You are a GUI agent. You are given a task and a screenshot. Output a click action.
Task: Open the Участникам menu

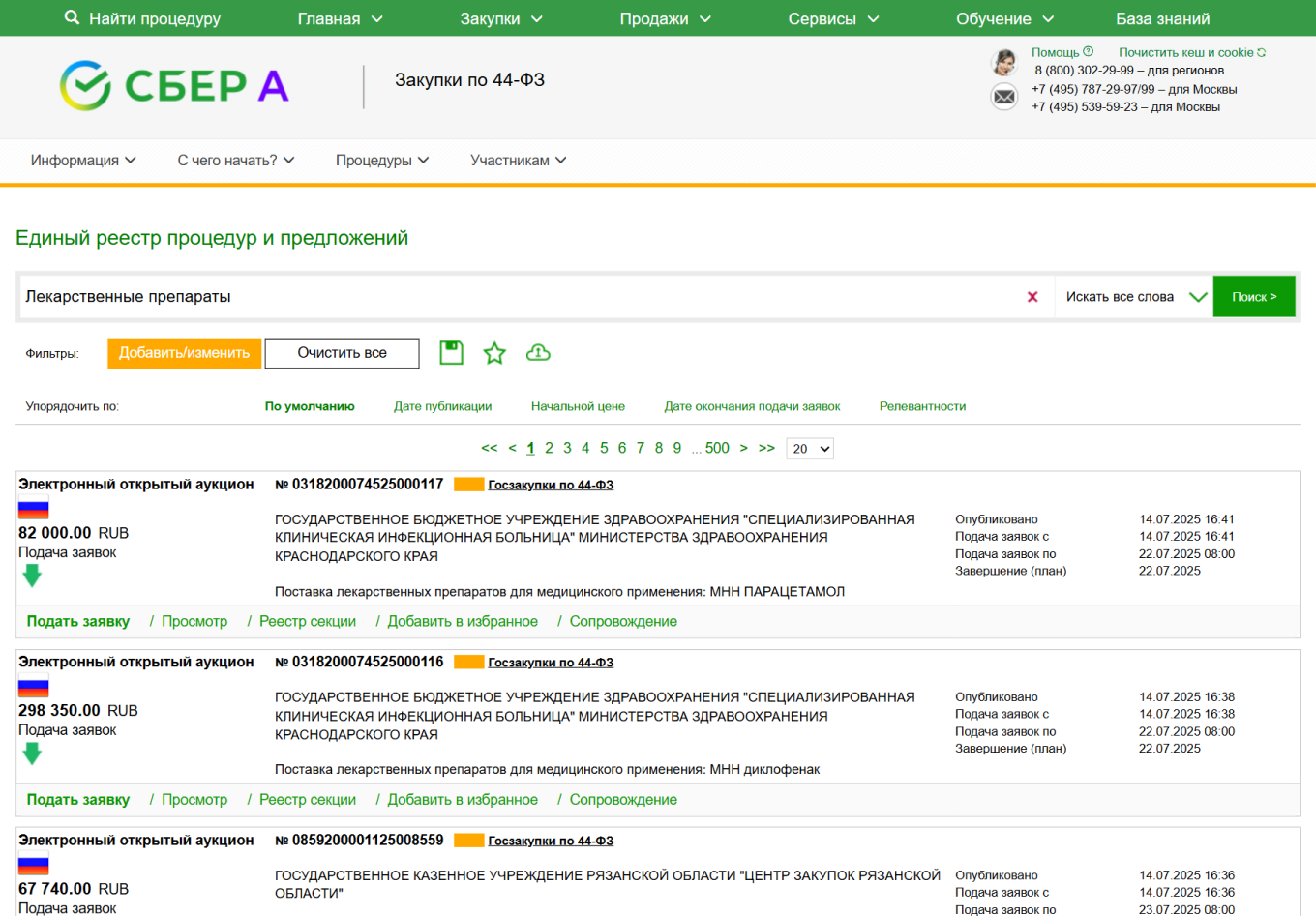pyautogui.click(x=518, y=161)
